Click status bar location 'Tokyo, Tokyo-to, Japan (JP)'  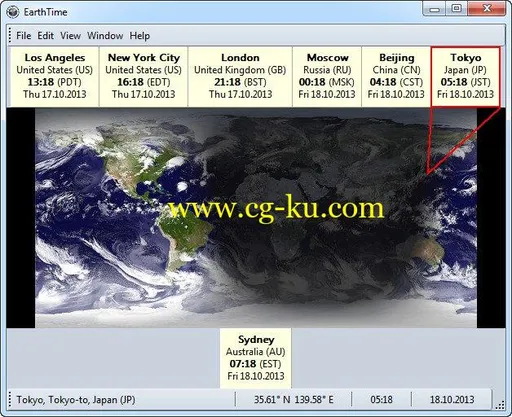click(76, 399)
